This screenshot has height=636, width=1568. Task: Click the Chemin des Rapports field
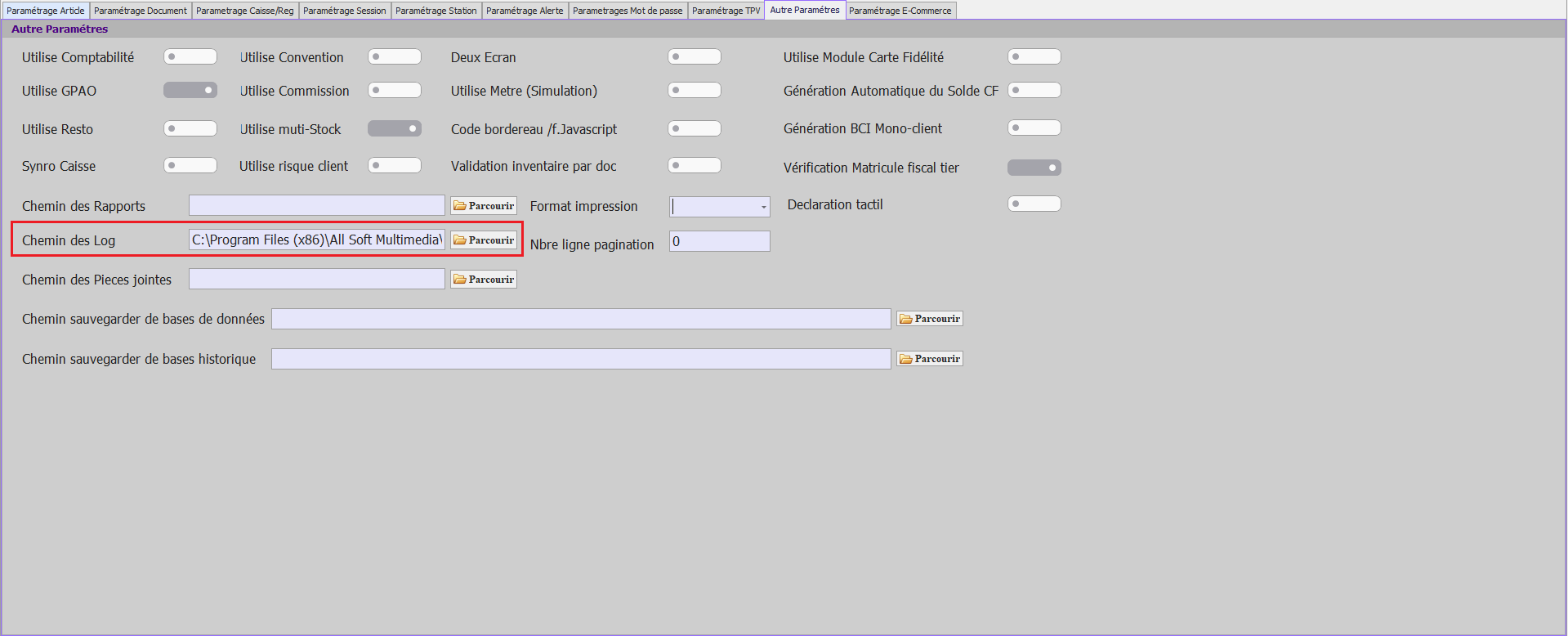[317, 205]
